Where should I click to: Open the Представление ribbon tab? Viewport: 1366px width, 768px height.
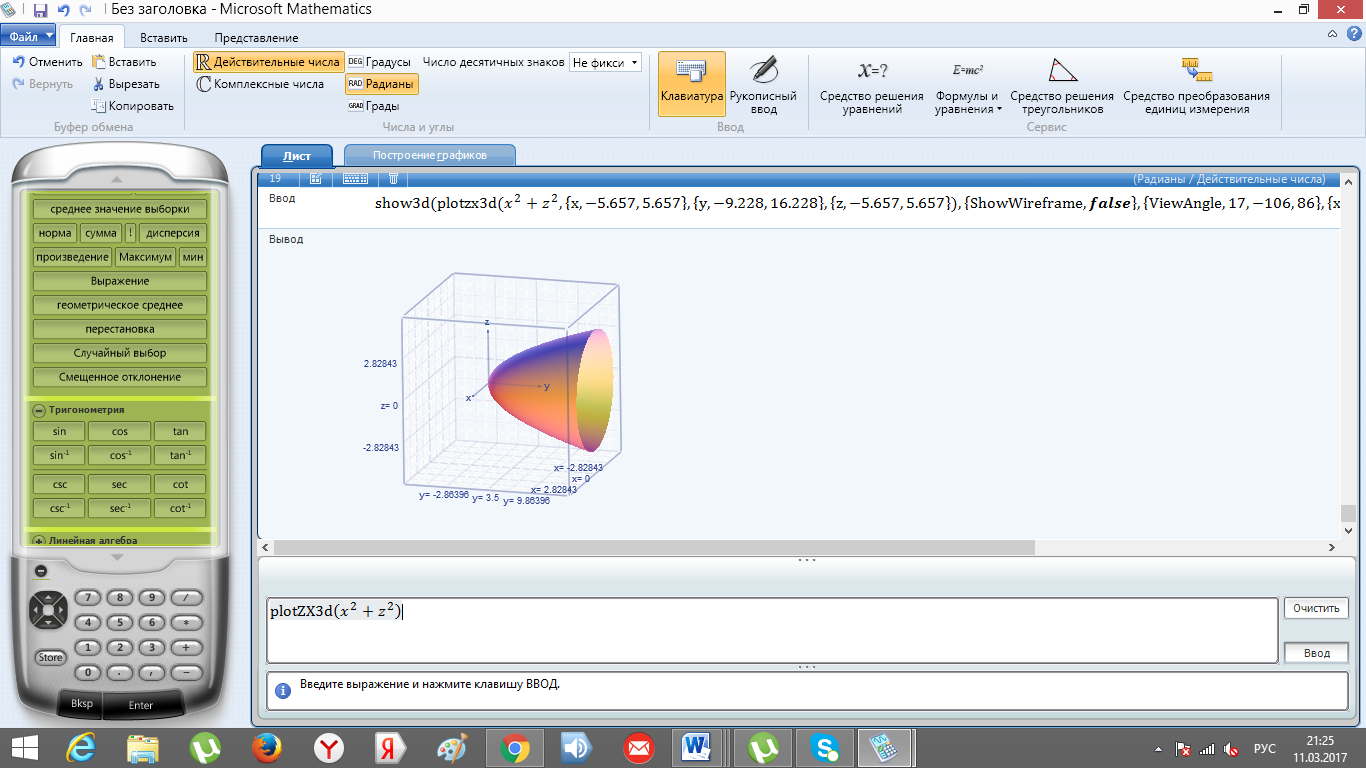point(256,38)
